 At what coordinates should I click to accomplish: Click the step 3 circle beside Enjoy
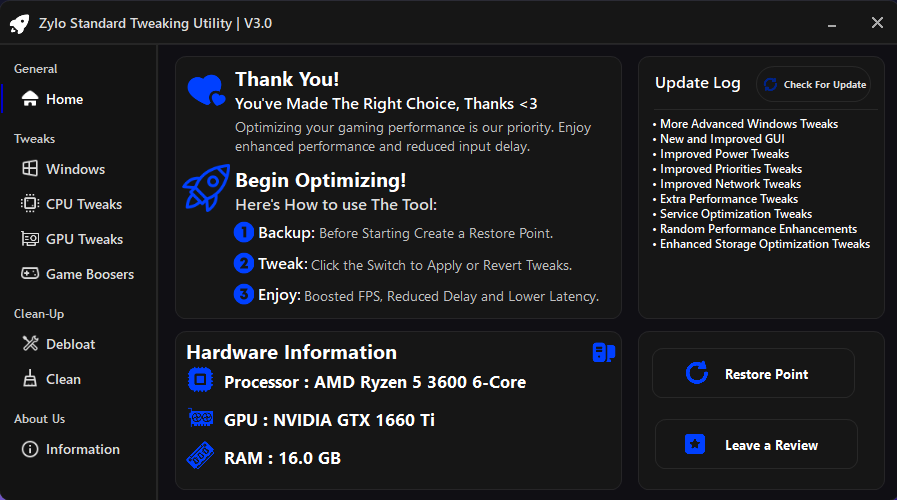(244, 294)
